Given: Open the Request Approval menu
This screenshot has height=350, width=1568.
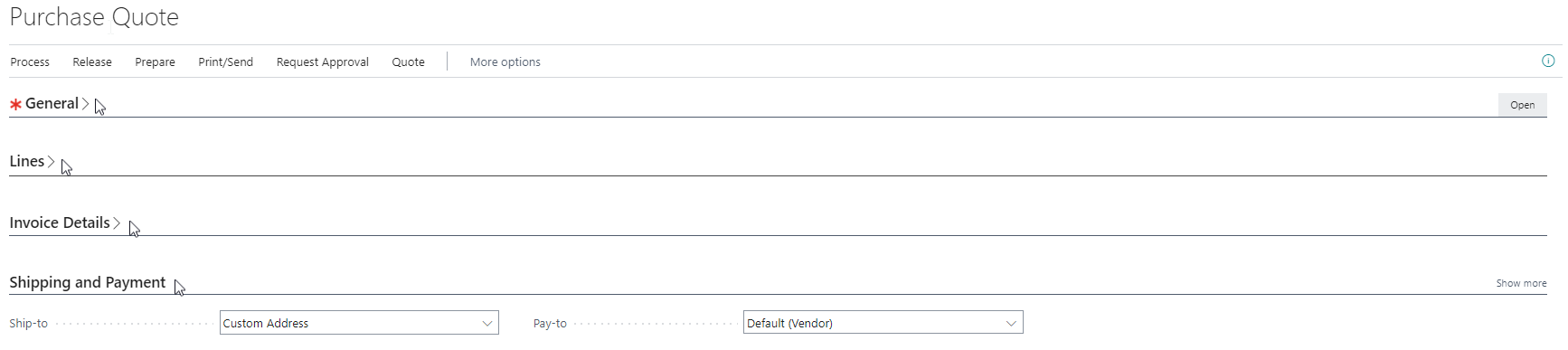Looking at the screenshot, I should click(323, 61).
